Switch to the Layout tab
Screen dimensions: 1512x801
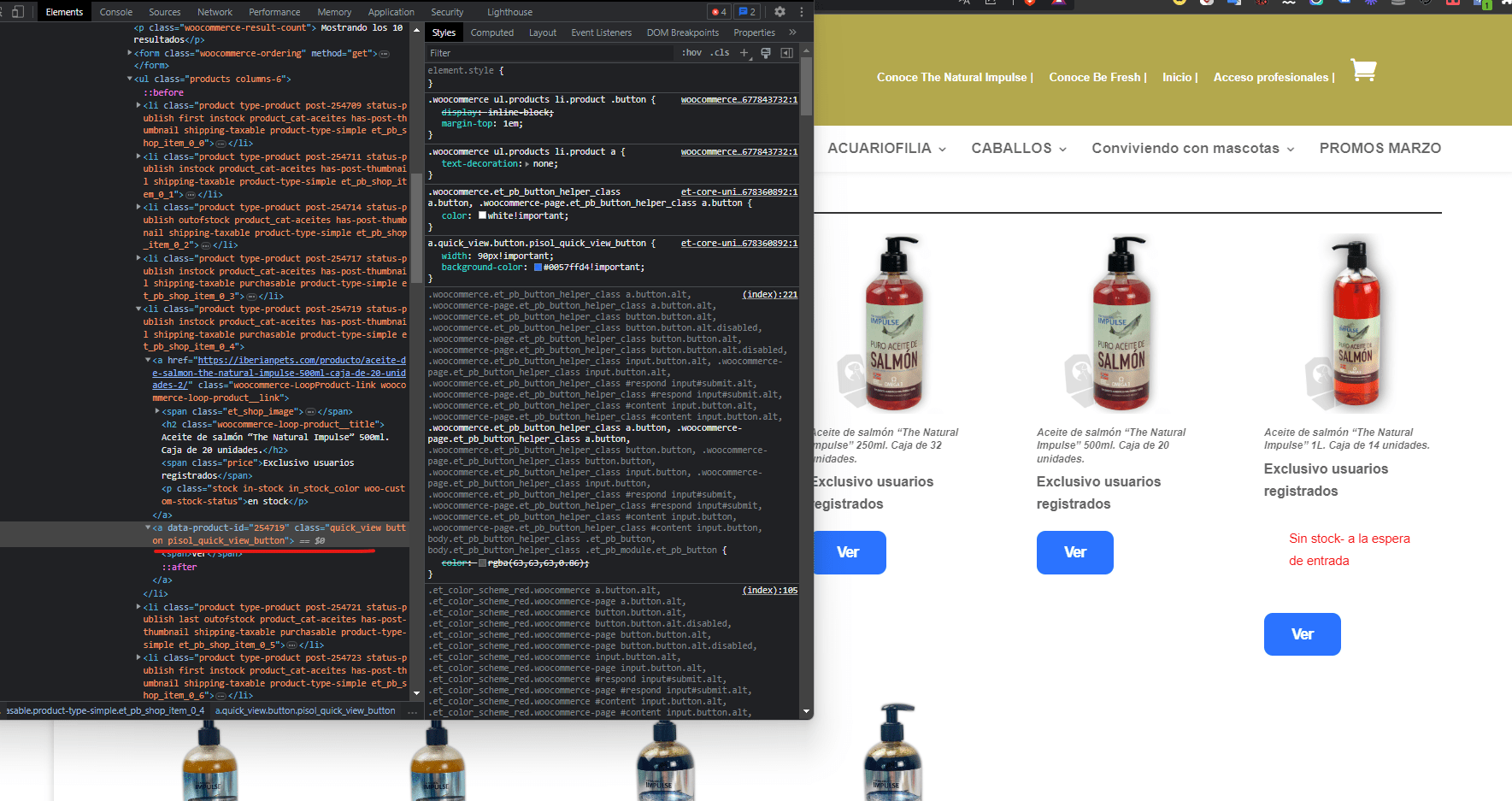coord(543,32)
